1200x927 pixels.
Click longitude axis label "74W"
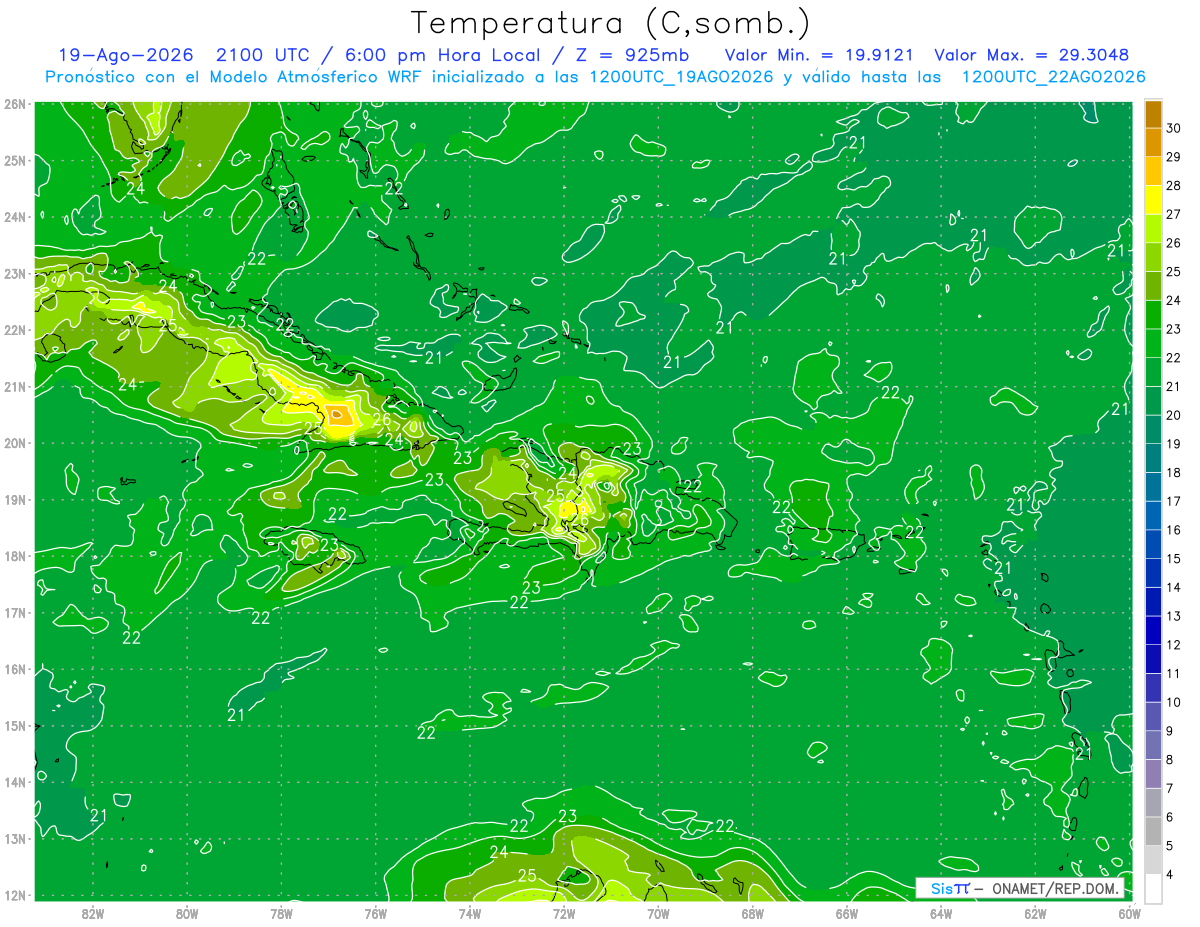coord(470,913)
